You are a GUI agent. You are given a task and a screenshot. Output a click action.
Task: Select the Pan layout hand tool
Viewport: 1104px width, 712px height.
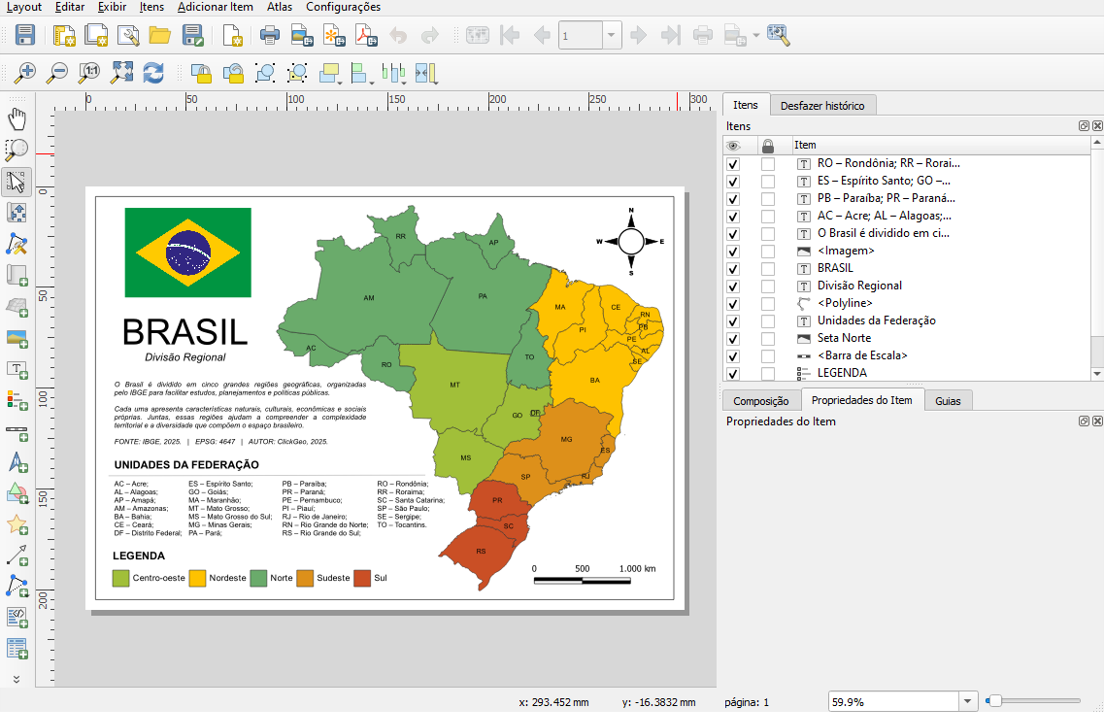coord(17,120)
